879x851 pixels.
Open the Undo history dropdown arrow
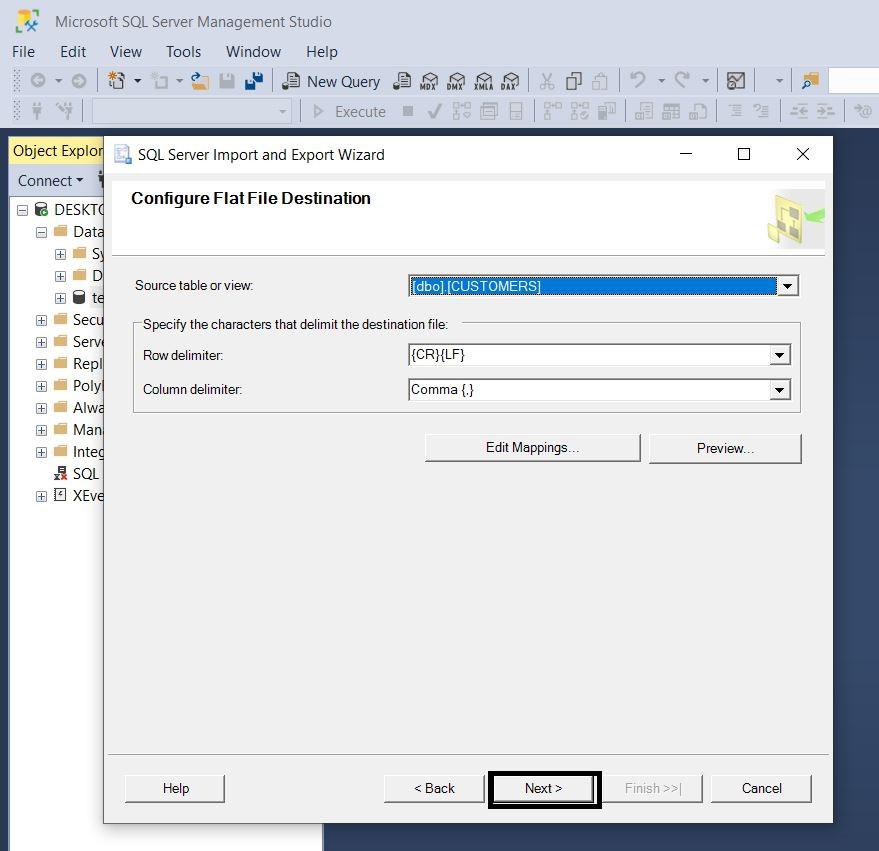(x=661, y=81)
